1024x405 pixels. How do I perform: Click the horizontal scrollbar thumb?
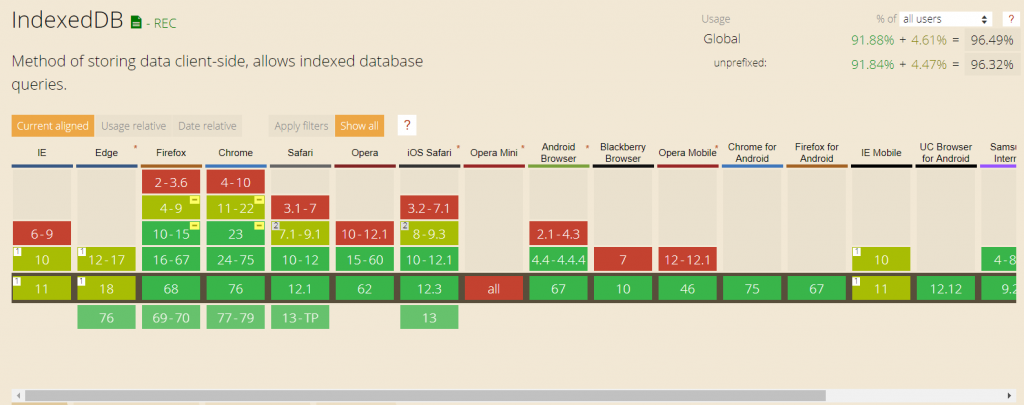tap(425, 395)
